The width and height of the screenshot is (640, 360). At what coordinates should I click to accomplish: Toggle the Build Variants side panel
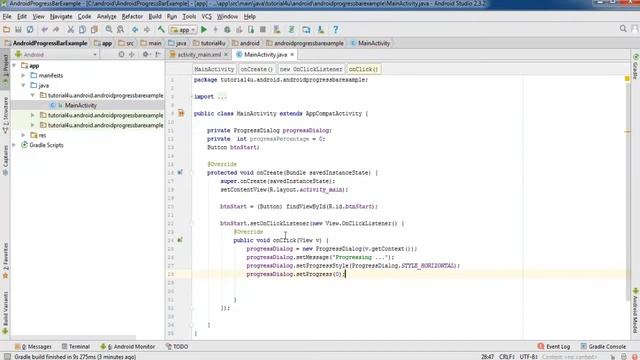tap(5, 313)
